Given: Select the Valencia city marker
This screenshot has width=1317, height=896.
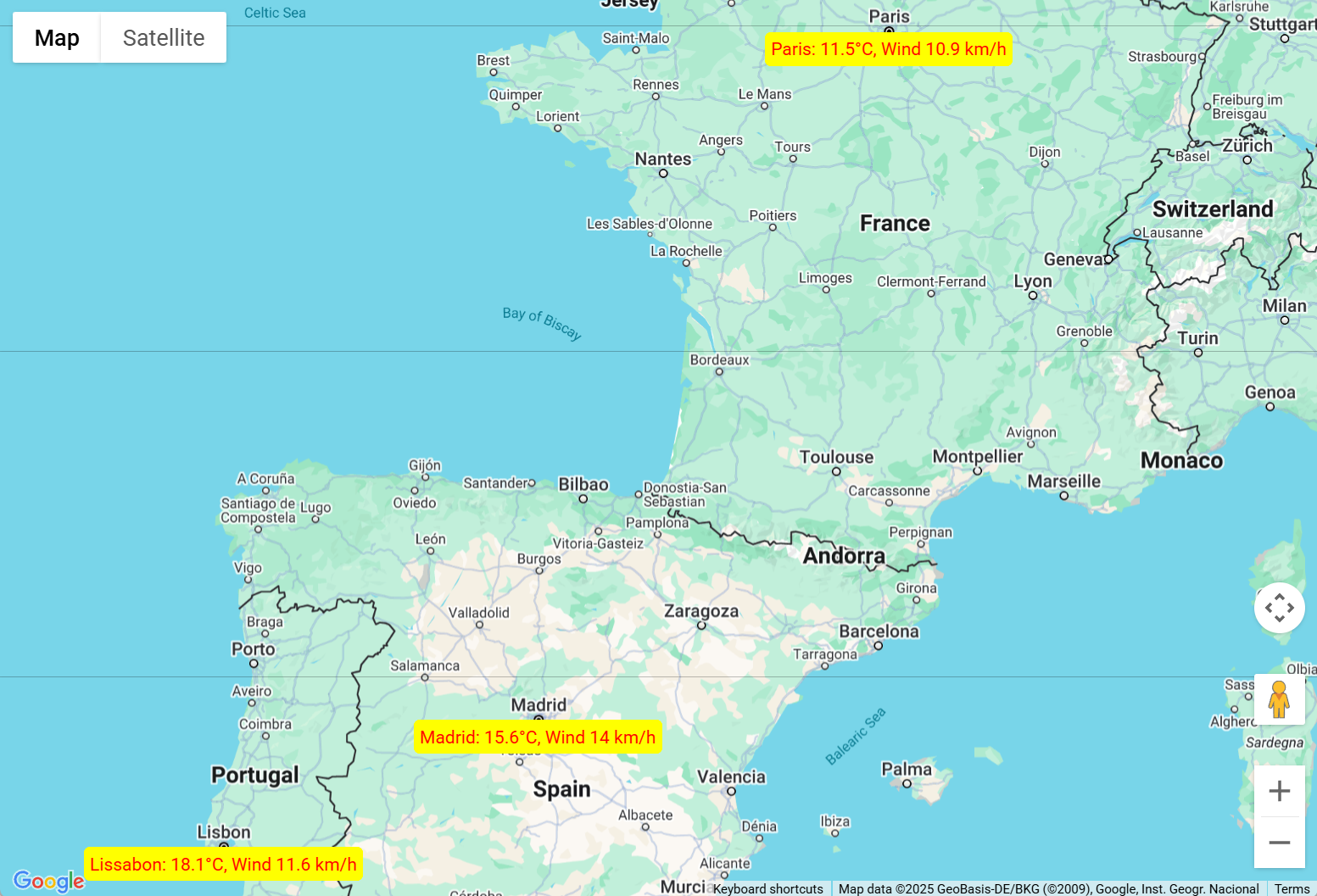Looking at the screenshot, I should click(x=731, y=791).
